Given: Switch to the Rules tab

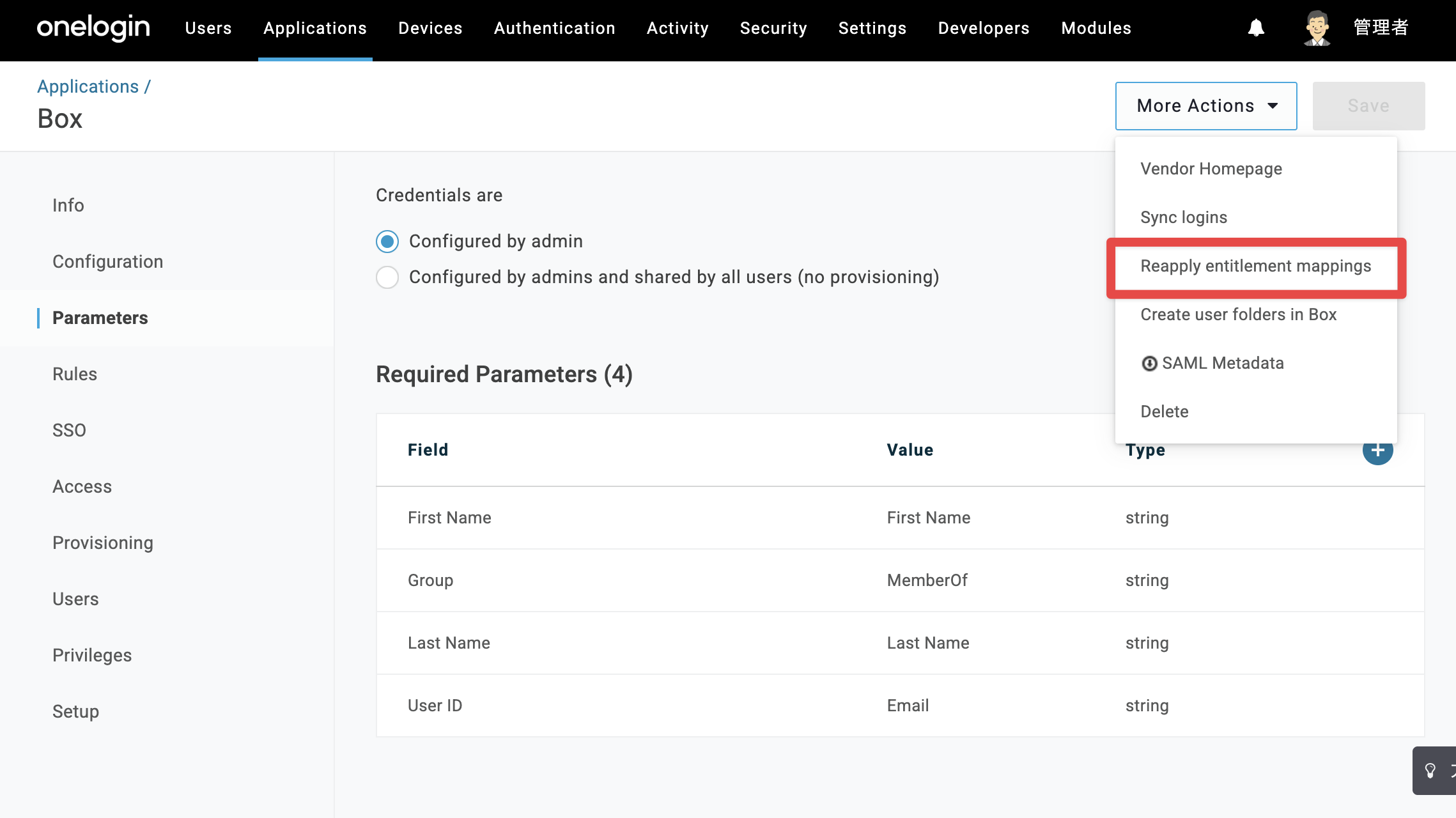Looking at the screenshot, I should (x=75, y=374).
